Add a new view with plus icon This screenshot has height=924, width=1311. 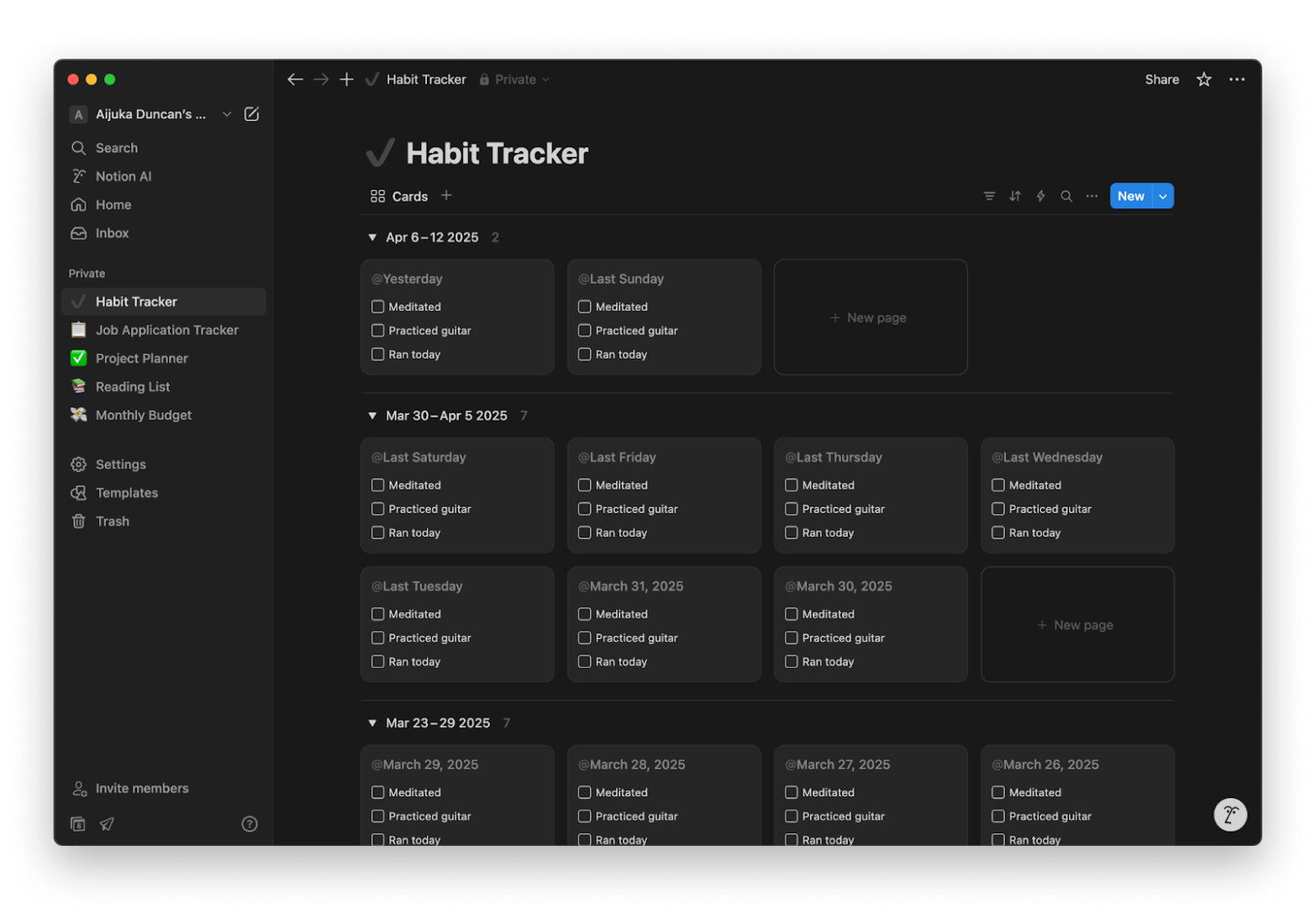click(x=446, y=196)
